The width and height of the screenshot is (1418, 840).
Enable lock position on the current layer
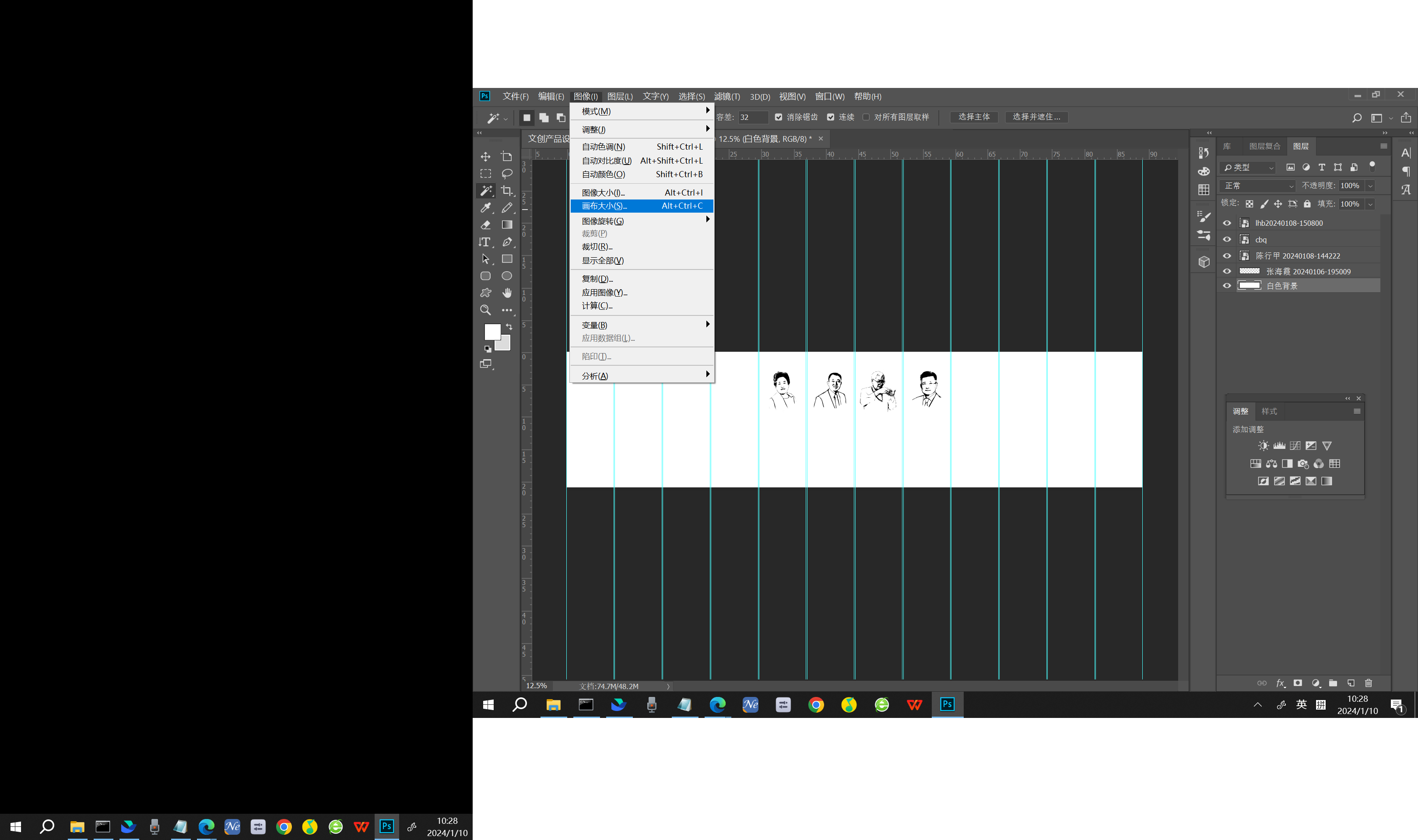(x=1278, y=204)
